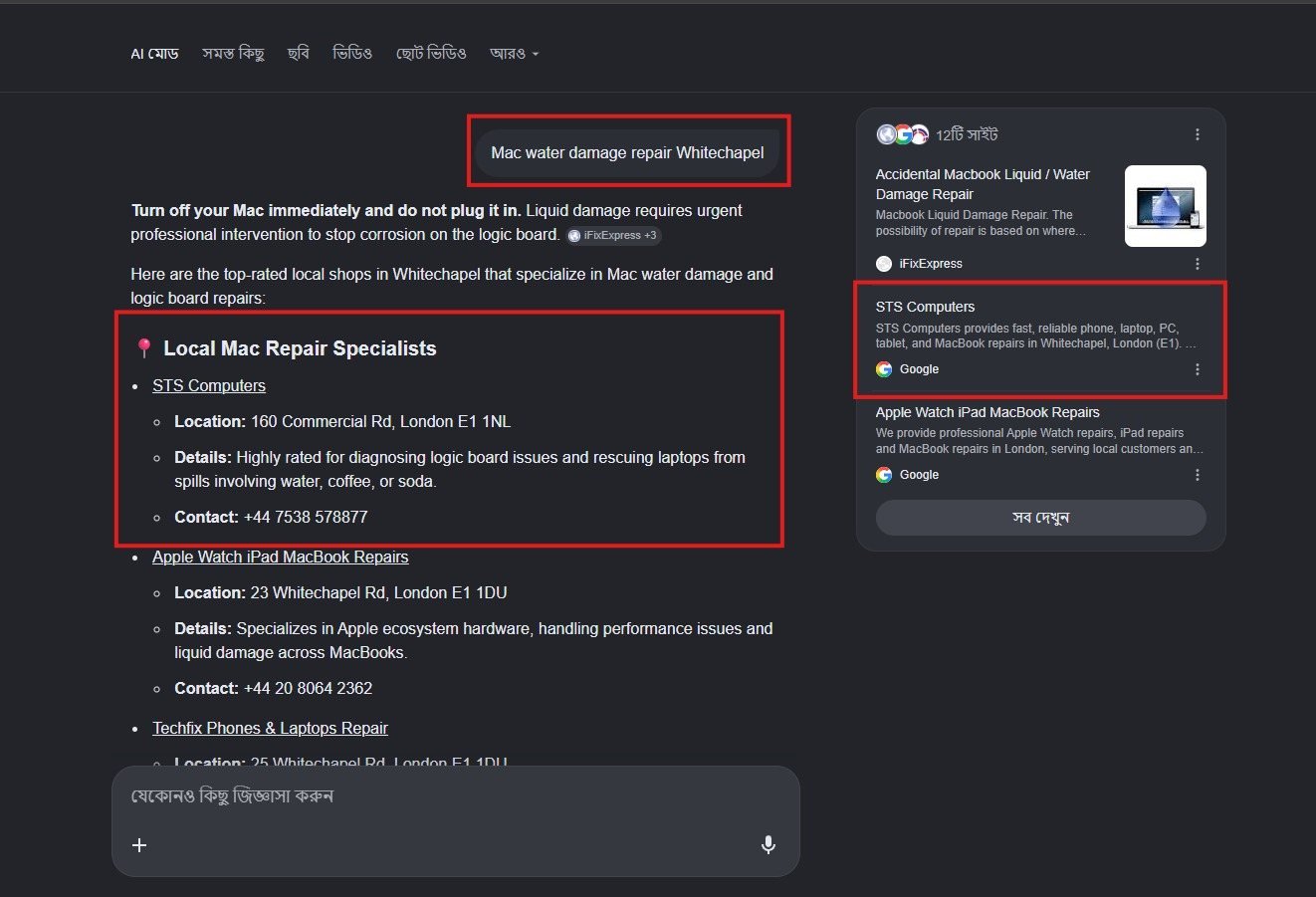Open the 'iFixExpress +3' citation chip
1316x897 pixels.
pos(613,236)
